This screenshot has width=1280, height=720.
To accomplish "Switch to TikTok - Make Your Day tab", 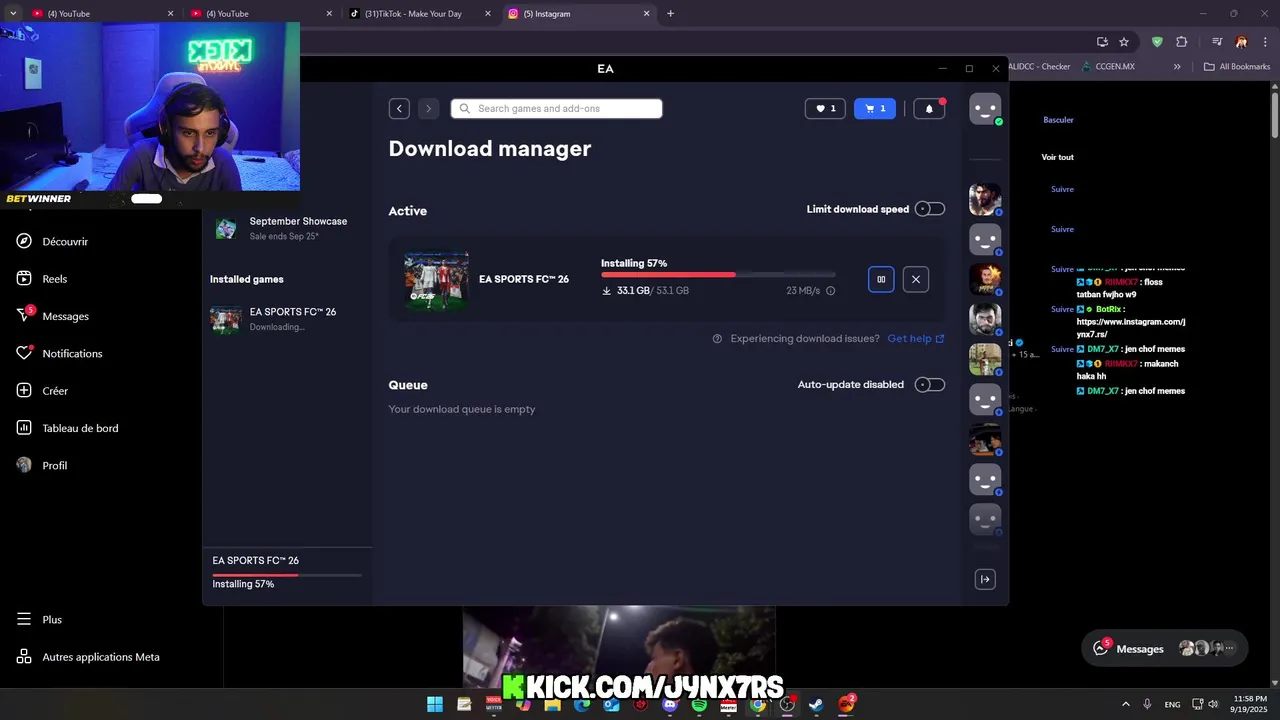I will pyautogui.click(x=420, y=14).
